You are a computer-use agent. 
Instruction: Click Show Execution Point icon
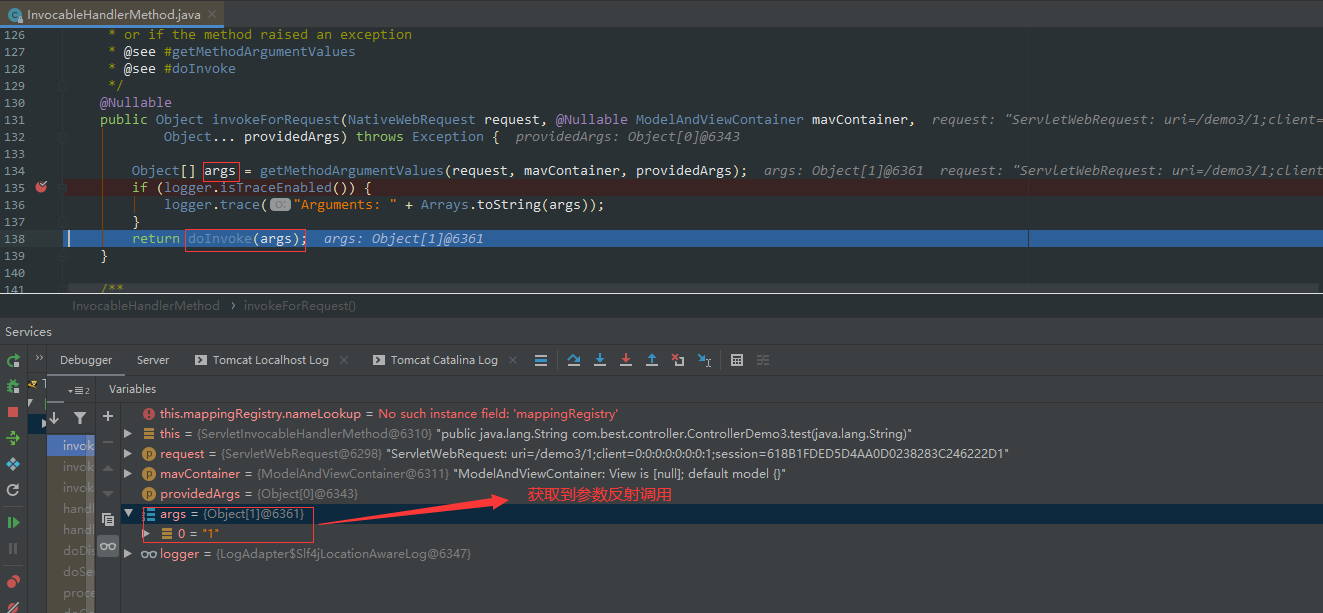pos(541,360)
